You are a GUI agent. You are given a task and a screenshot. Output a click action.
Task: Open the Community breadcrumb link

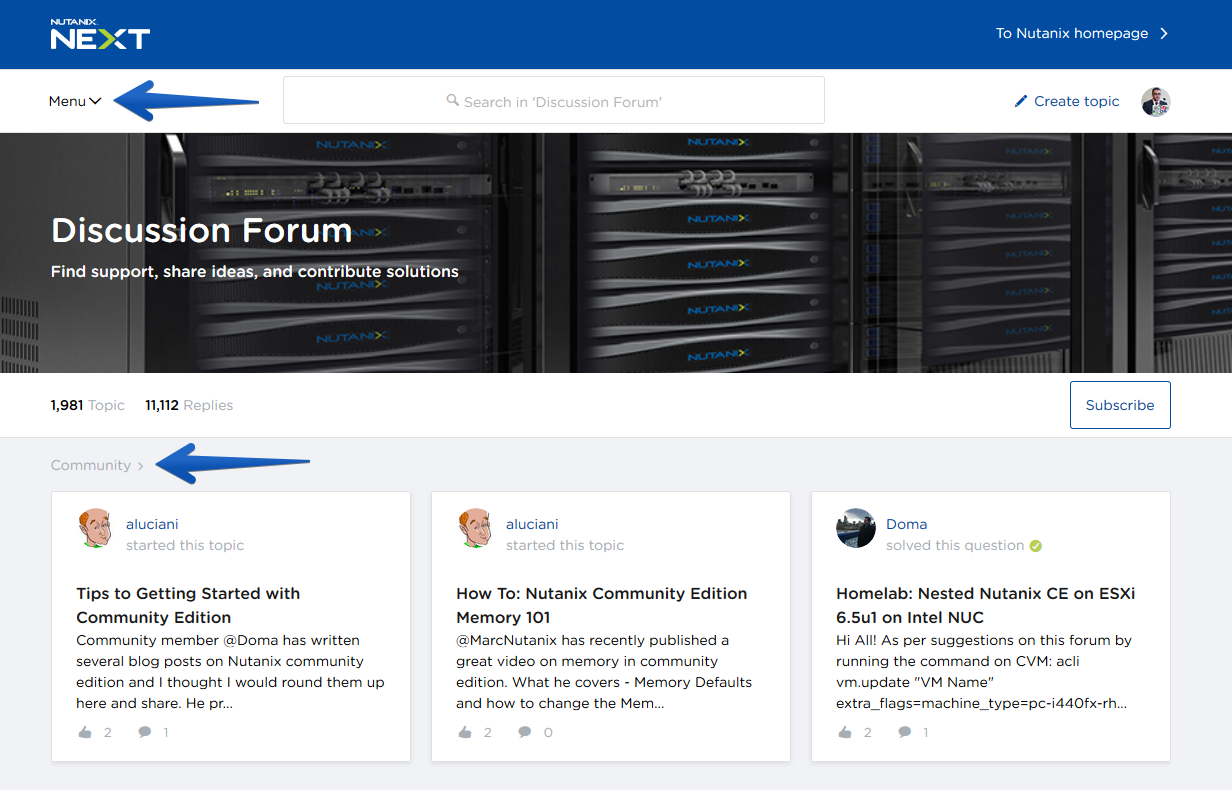(91, 465)
